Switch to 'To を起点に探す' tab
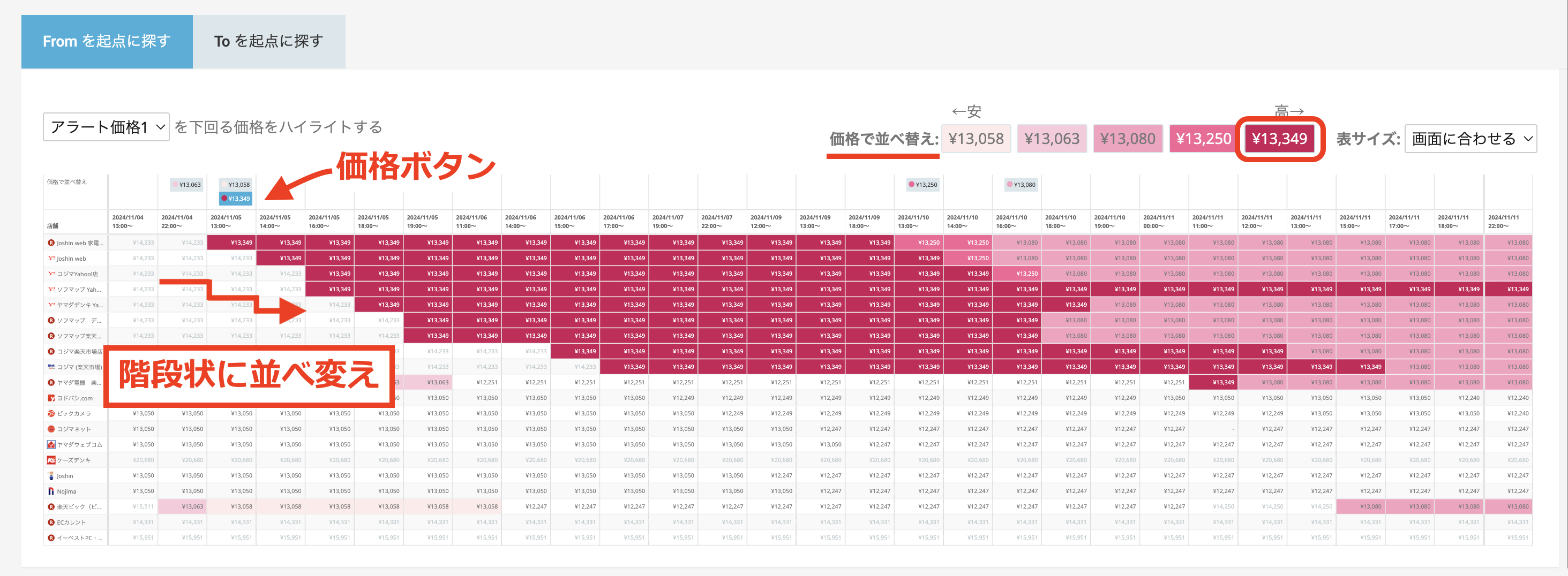Viewport: 1568px width, 576px height. point(268,41)
